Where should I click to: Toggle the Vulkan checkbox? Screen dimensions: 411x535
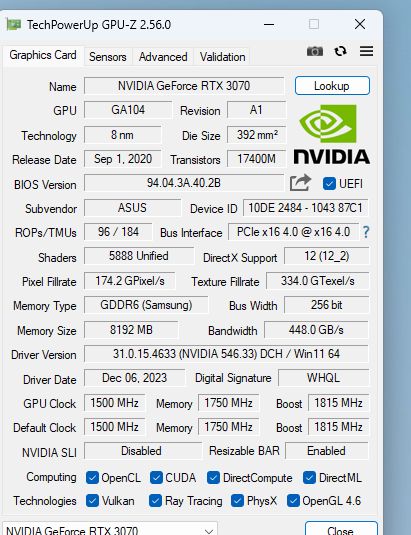coord(92,501)
